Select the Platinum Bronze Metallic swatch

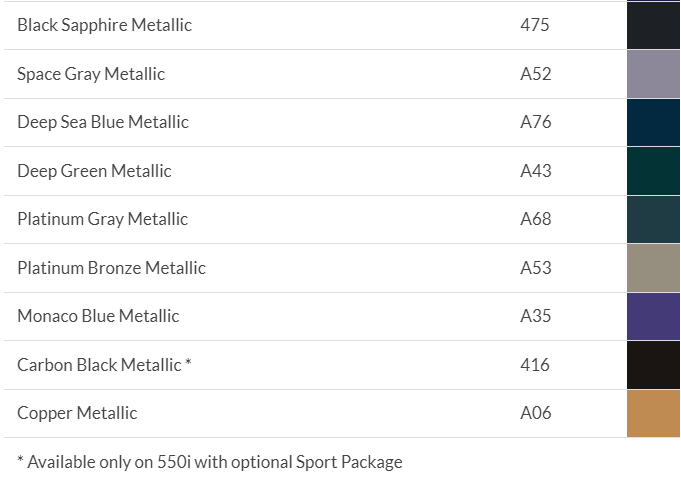(653, 268)
